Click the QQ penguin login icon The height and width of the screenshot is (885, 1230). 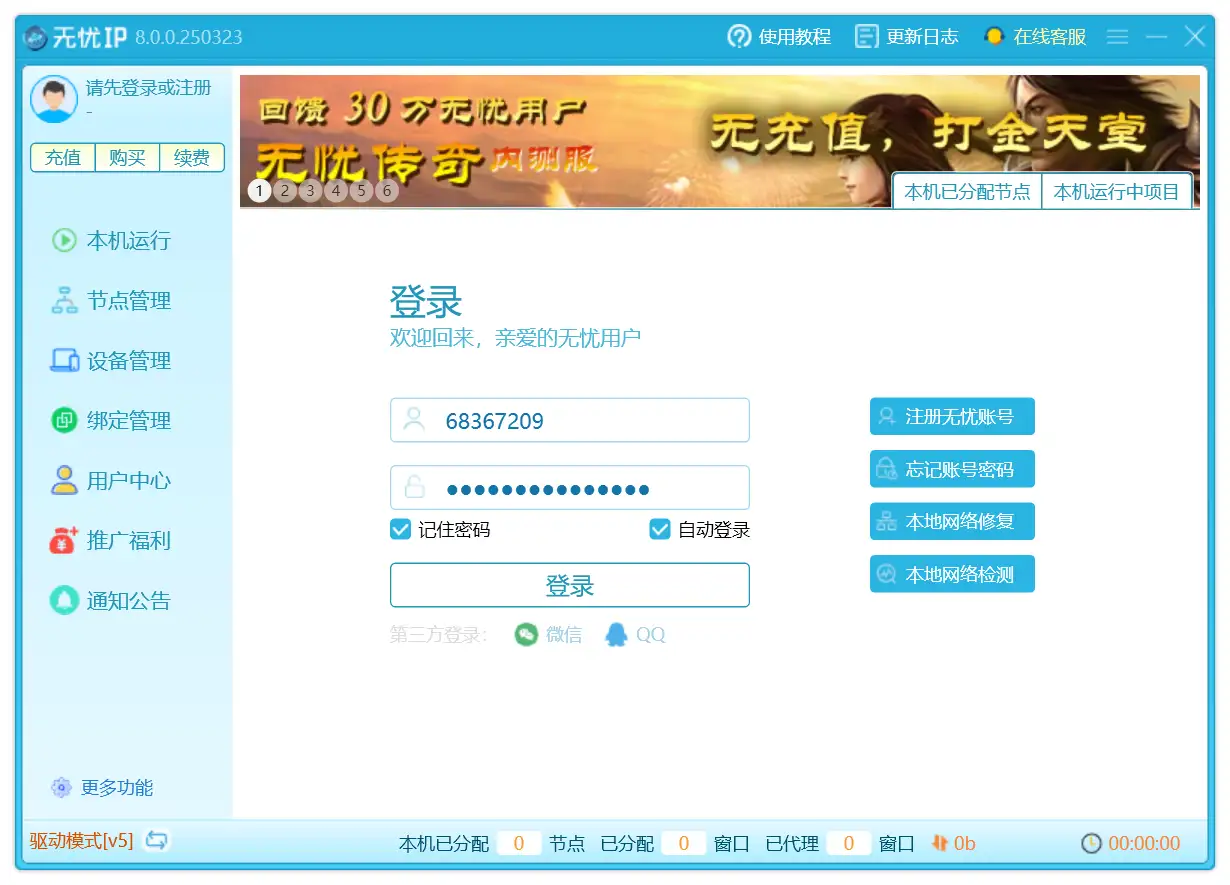point(616,635)
